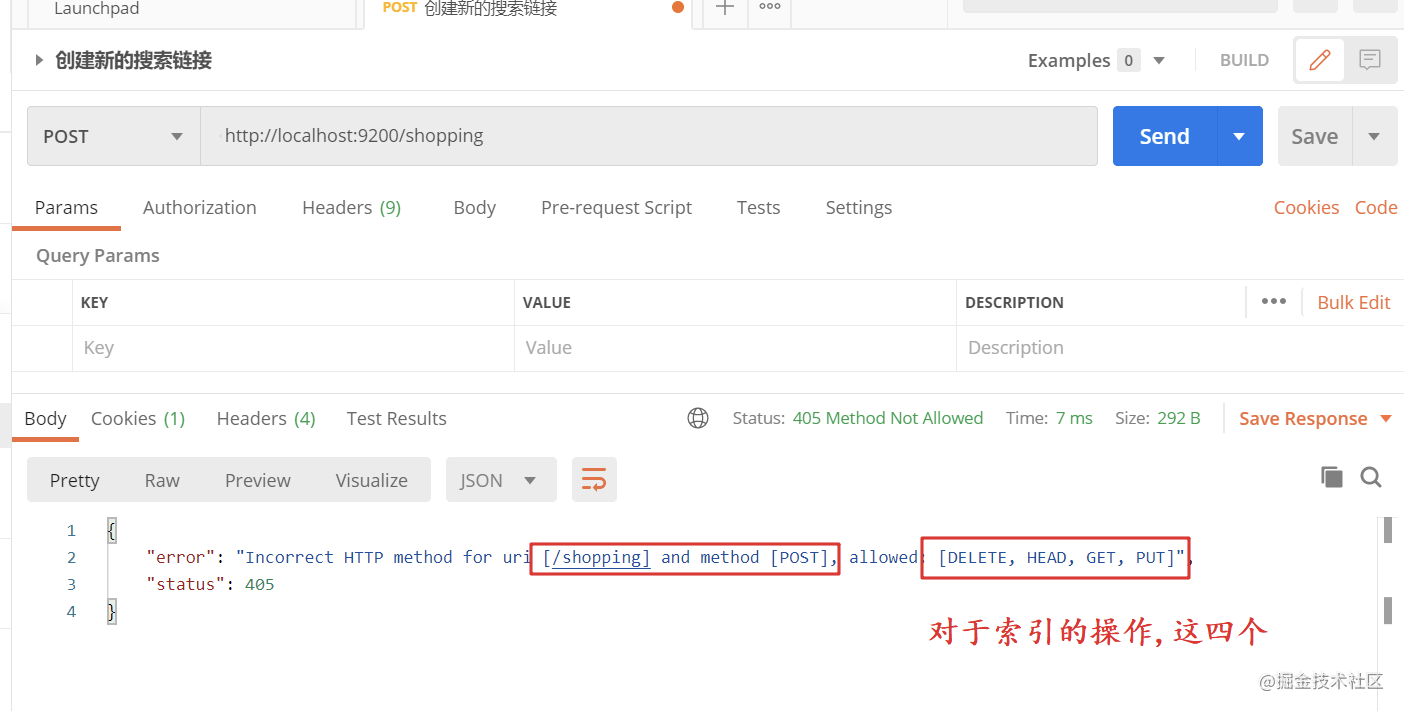Switch to the request Body tab
The image size is (1404, 711).
[474, 207]
